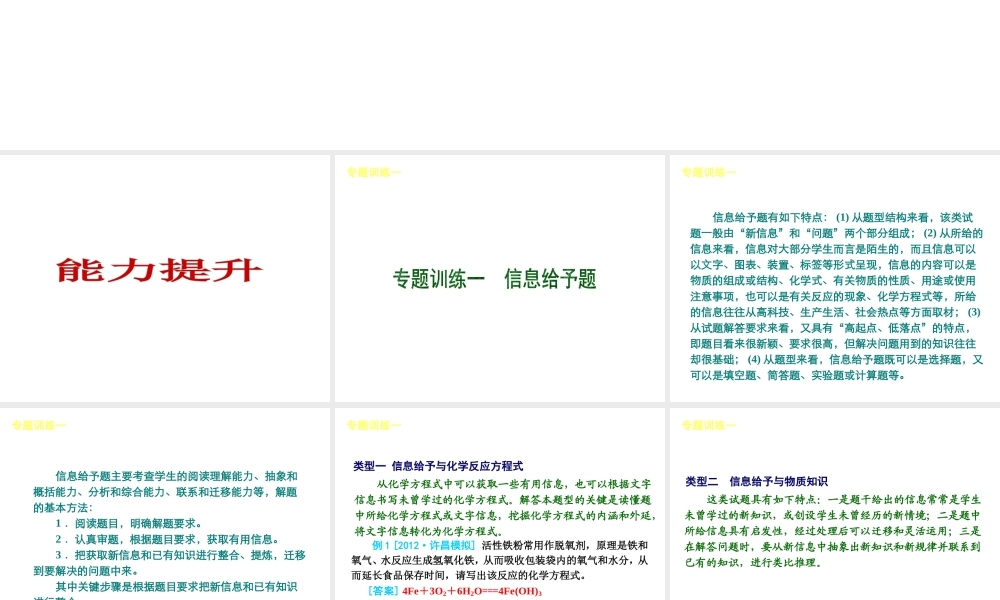Click the line 1．阅读题目，明确解题要求
This screenshot has width=1000, height=600.
coord(129,523)
